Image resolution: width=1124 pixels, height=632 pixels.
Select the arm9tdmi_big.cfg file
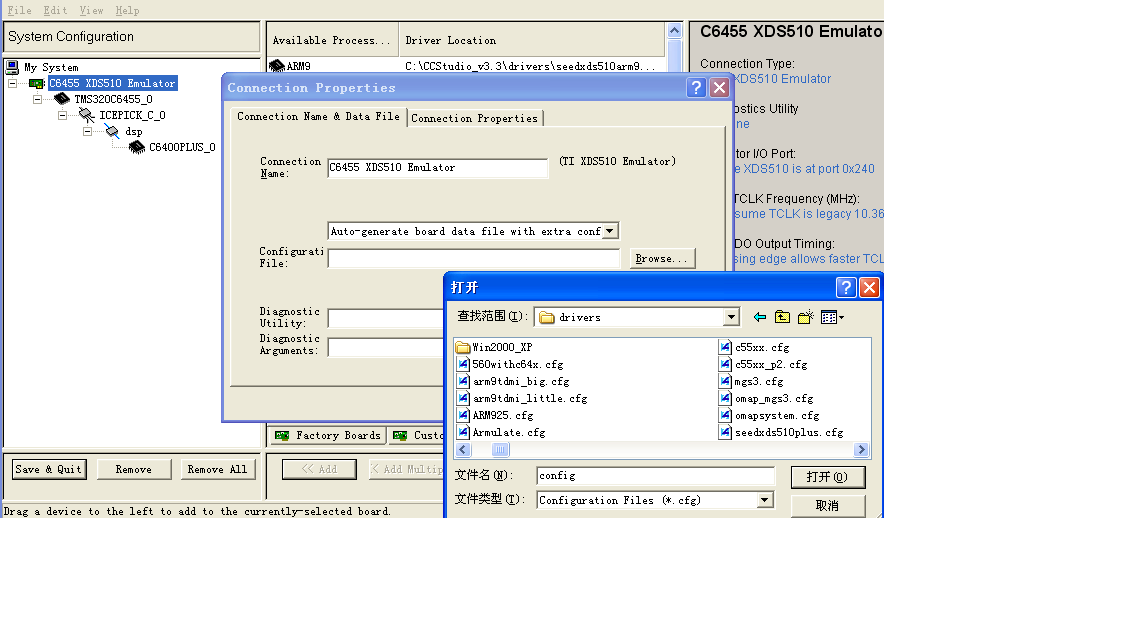point(513,382)
